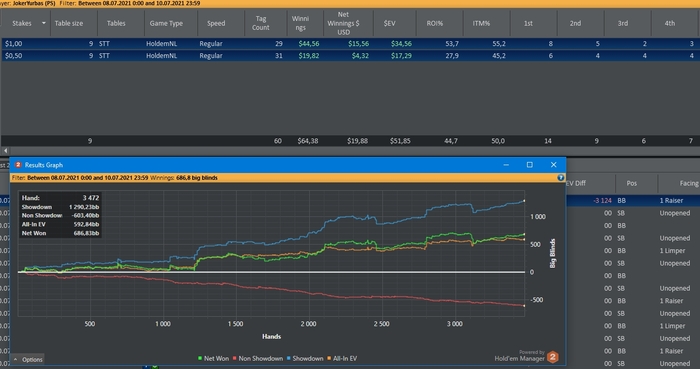The height and width of the screenshot is (369, 700).
Task: Click the Results Graph title bar text
Action: [44, 165]
